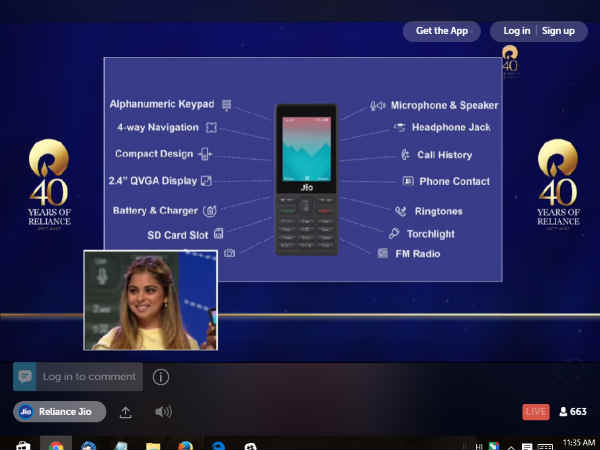Click the 'Ringtones' label
The width and height of the screenshot is (600, 450).
pos(439,211)
